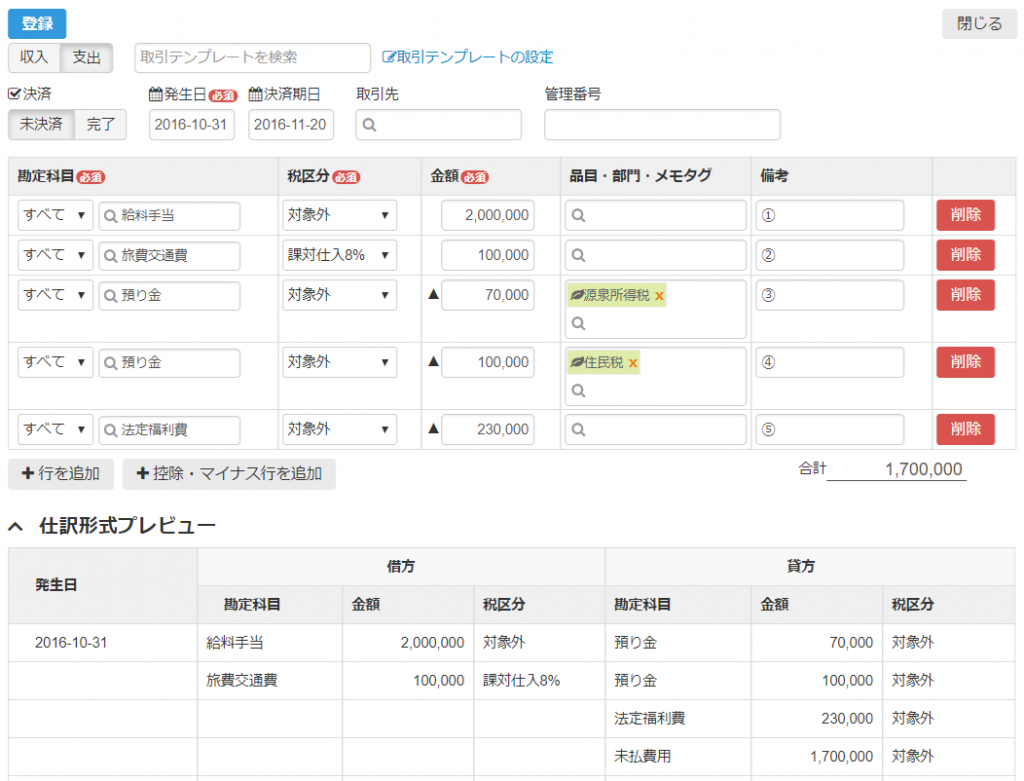Click search icon in 法定福利費 tag field
This screenshot has height=781, width=1024.
pyautogui.click(x=578, y=430)
